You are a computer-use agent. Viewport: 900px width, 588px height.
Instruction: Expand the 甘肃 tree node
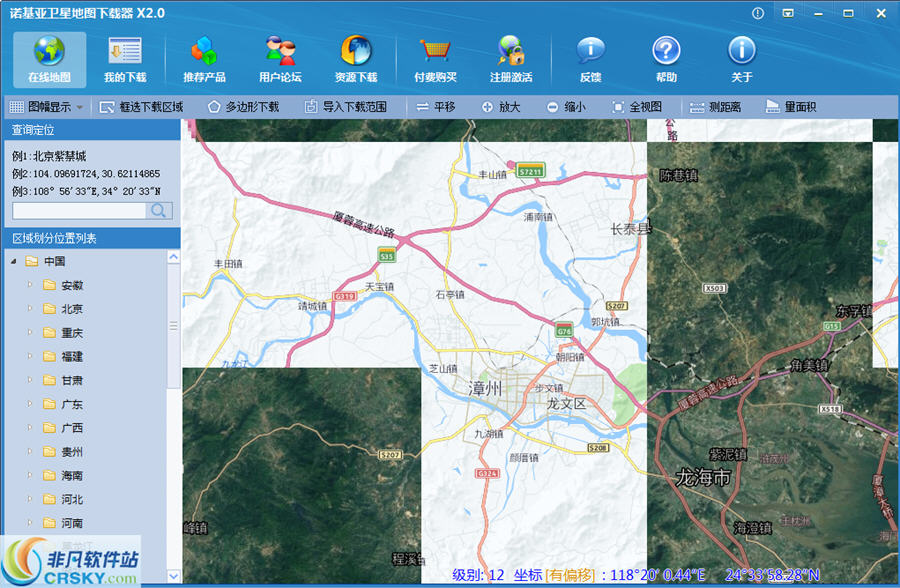(30, 380)
